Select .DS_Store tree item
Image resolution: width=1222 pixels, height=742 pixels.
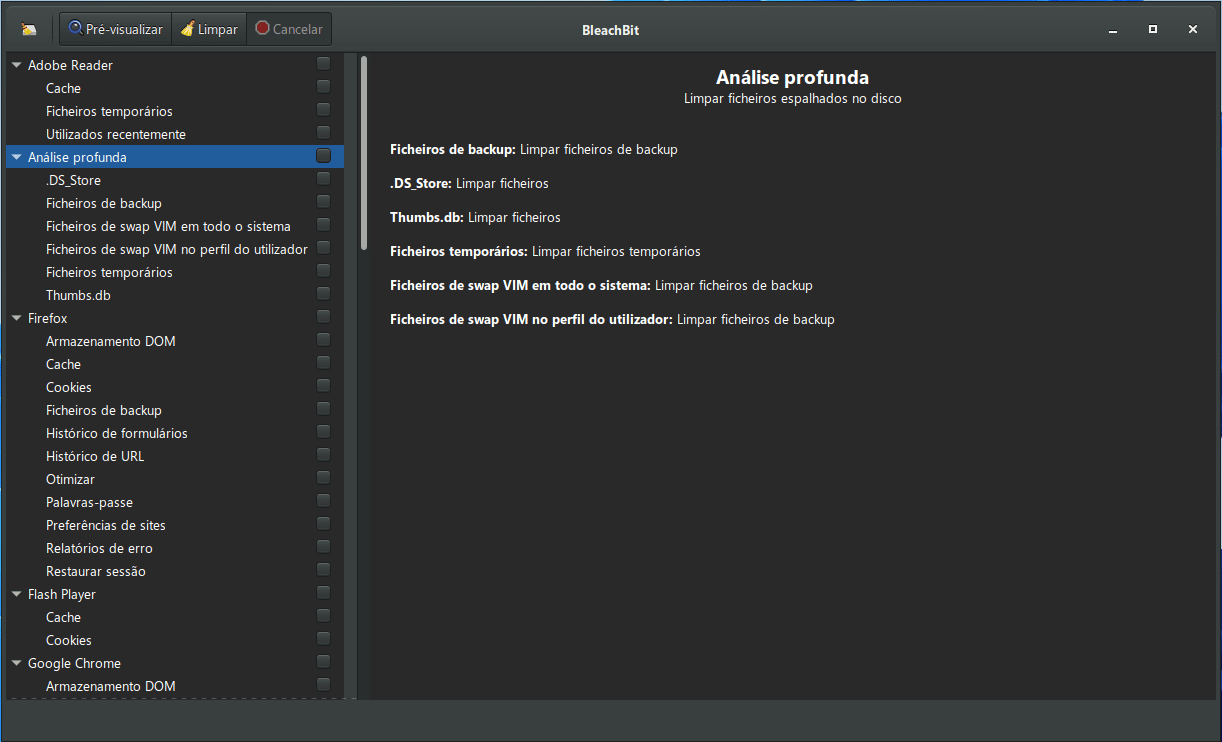point(175,180)
